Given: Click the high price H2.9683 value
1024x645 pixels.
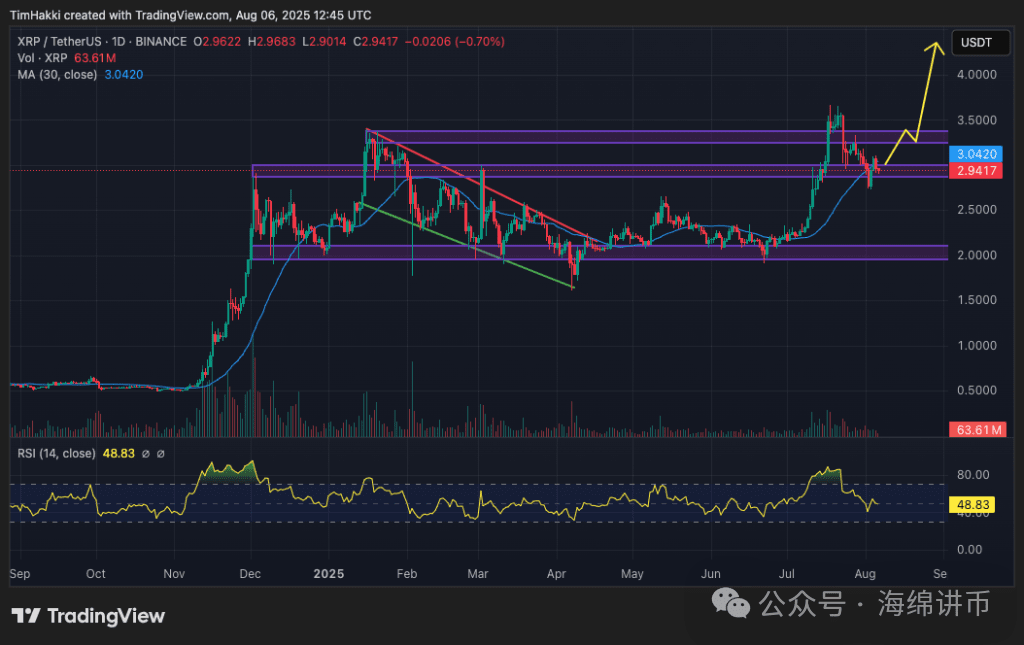Looking at the screenshot, I should 272,42.
